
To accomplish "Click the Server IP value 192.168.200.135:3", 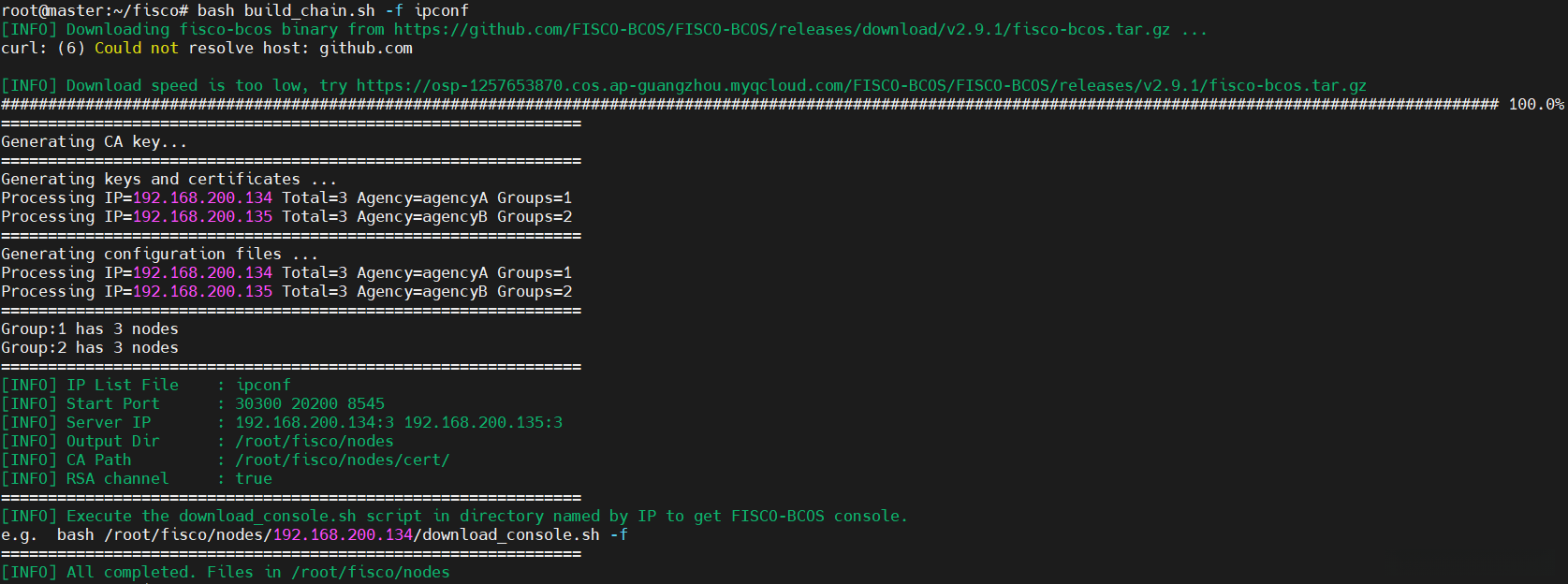I will [483, 422].
